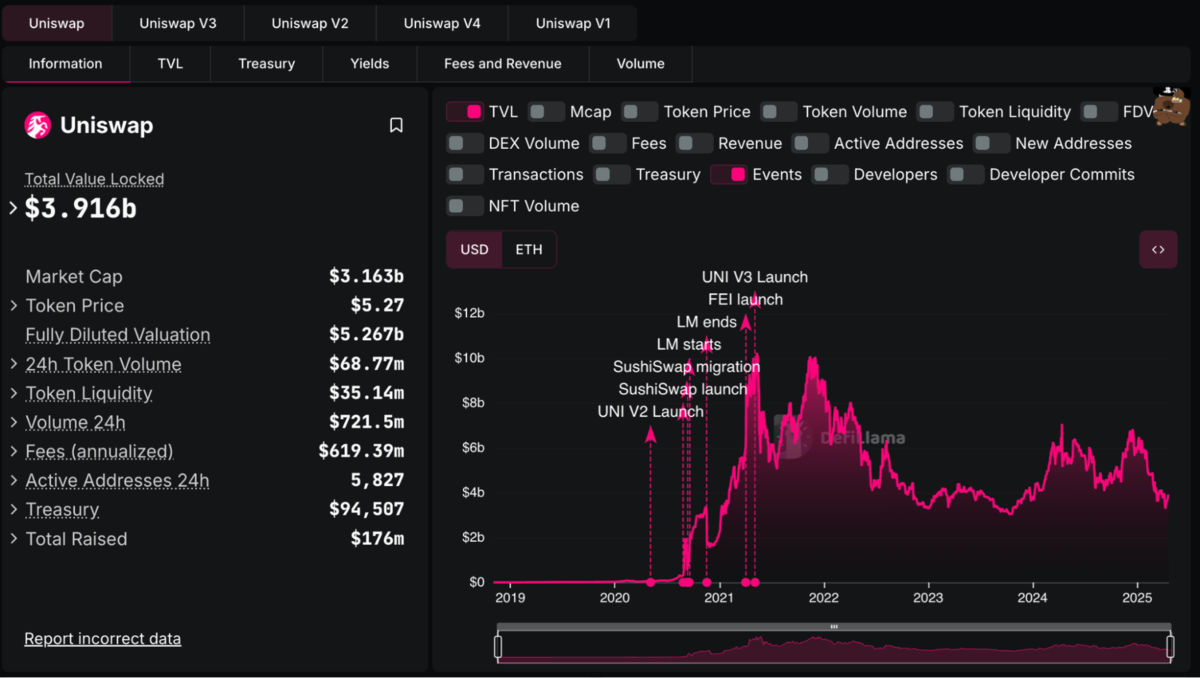Expand the Treasury row chevron
The image size is (1200, 678).
13,509
